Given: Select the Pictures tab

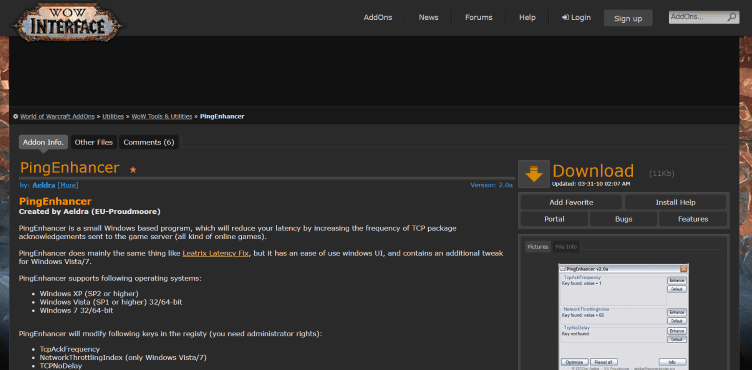Looking at the screenshot, I should coord(538,247).
